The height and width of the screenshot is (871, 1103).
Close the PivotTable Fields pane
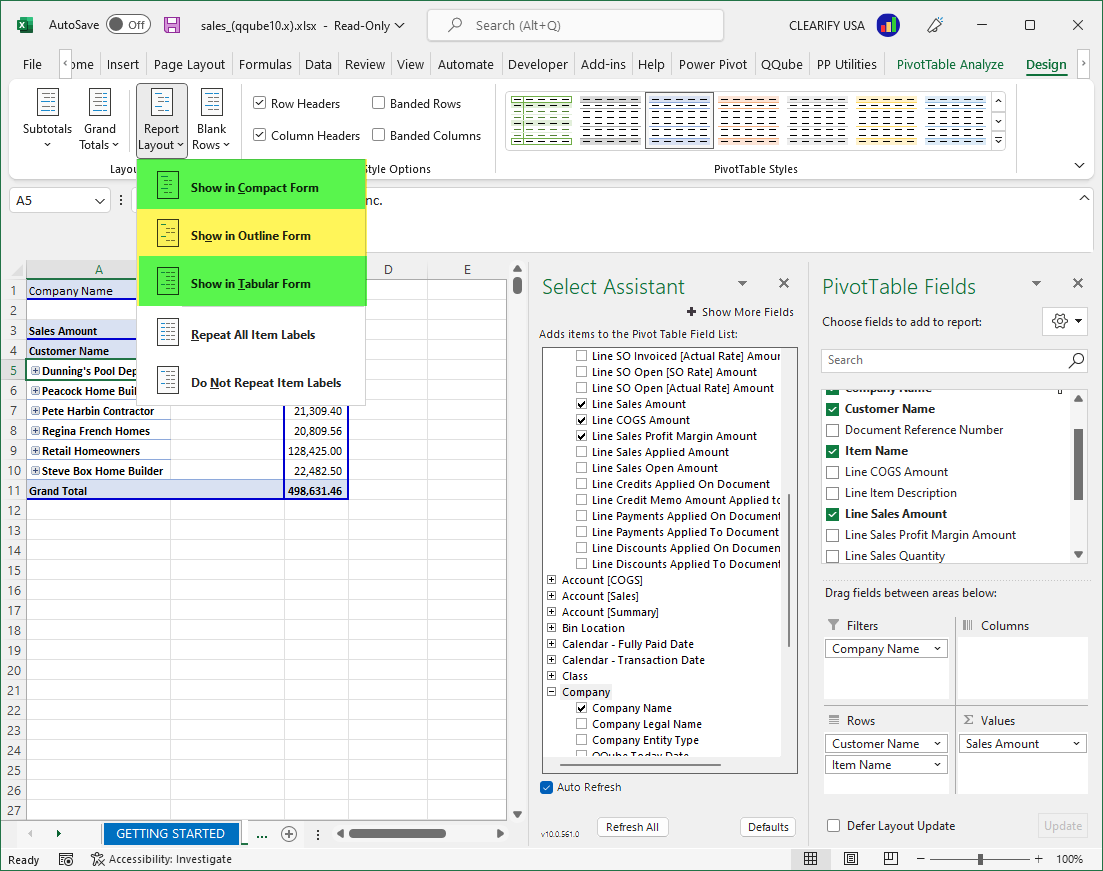(1078, 284)
